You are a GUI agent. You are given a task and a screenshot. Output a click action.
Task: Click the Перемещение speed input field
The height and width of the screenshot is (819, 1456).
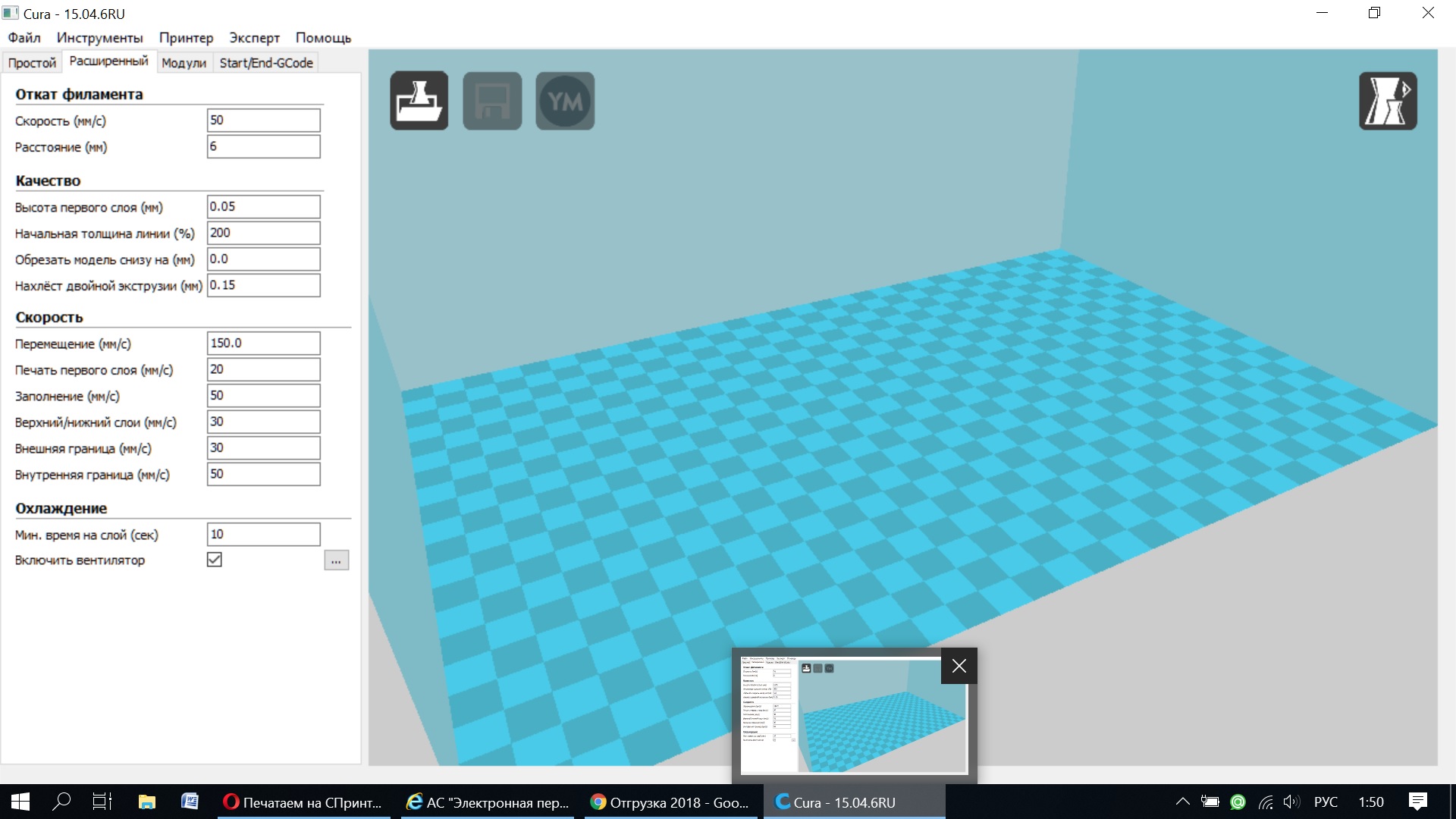click(263, 344)
